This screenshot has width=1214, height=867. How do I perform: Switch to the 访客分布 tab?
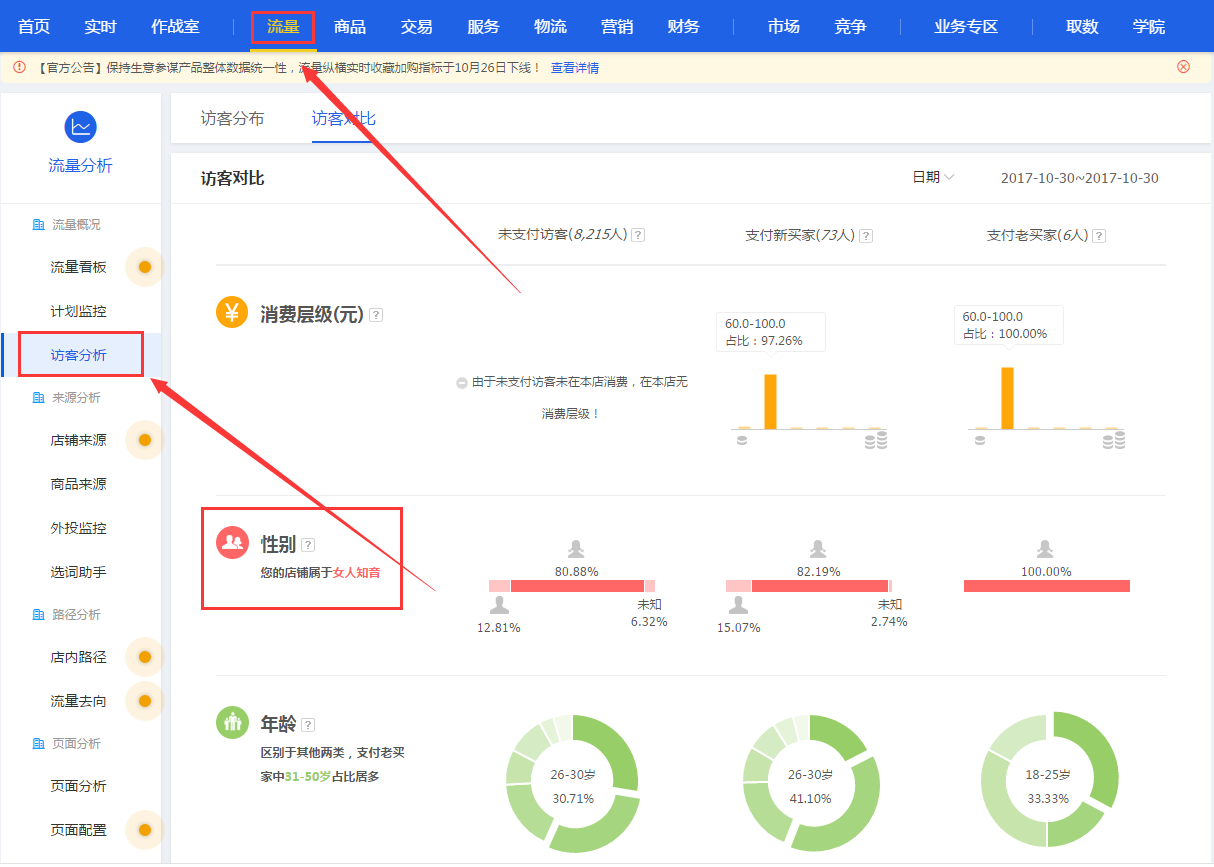(x=232, y=119)
